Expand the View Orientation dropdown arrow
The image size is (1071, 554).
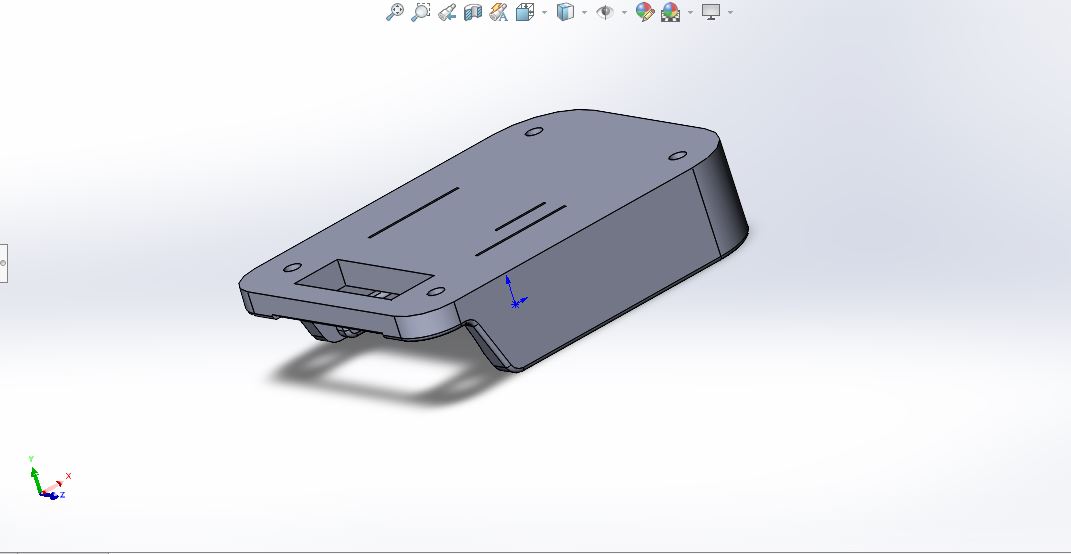[544, 13]
